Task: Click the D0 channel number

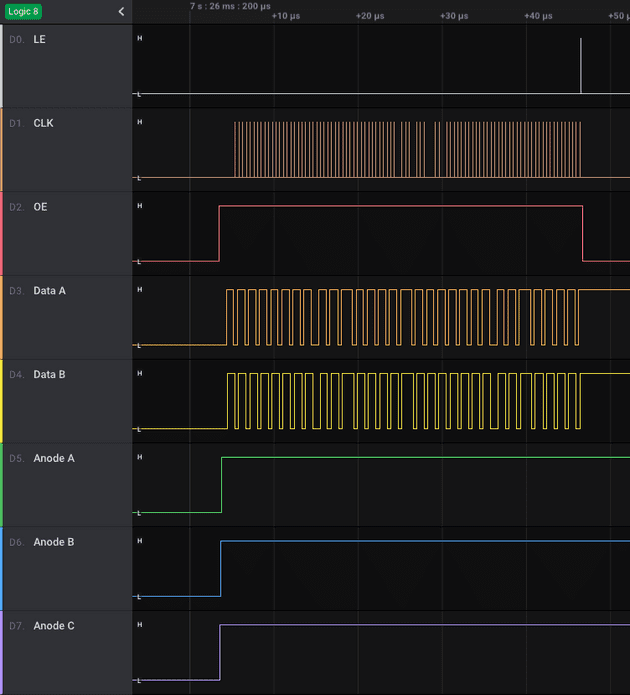Action: [x=15, y=39]
